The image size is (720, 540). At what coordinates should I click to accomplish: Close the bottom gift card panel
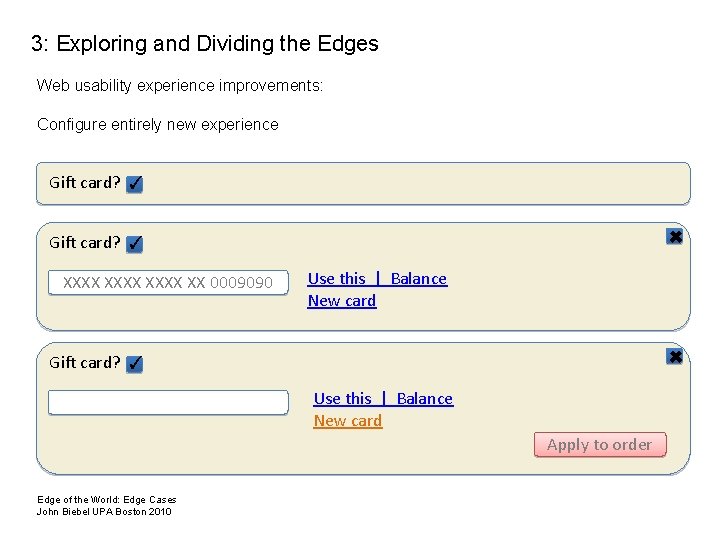click(x=675, y=357)
